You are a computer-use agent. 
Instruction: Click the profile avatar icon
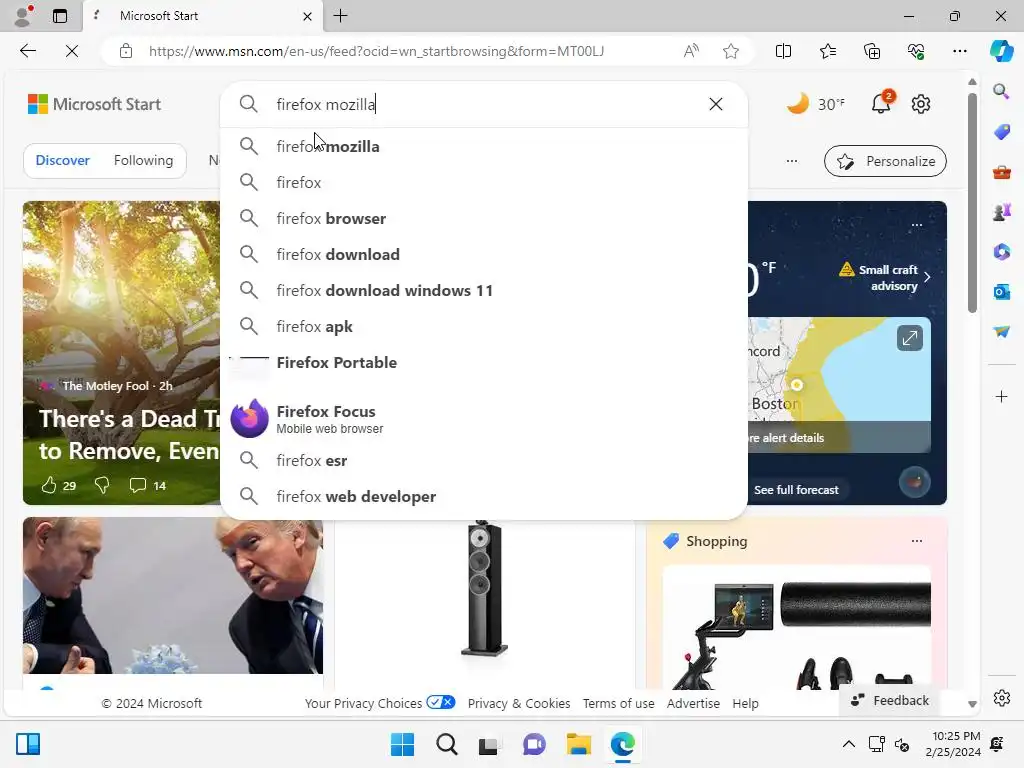23,16
